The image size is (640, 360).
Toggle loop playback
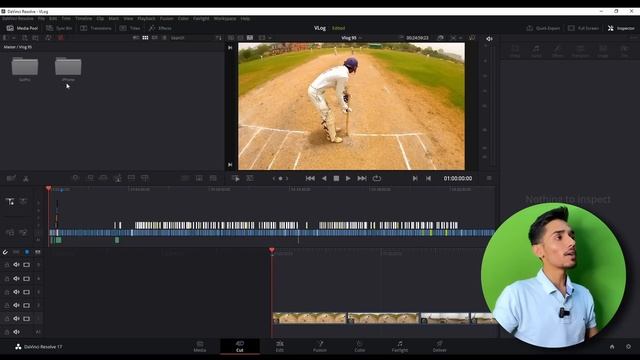[377, 178]
